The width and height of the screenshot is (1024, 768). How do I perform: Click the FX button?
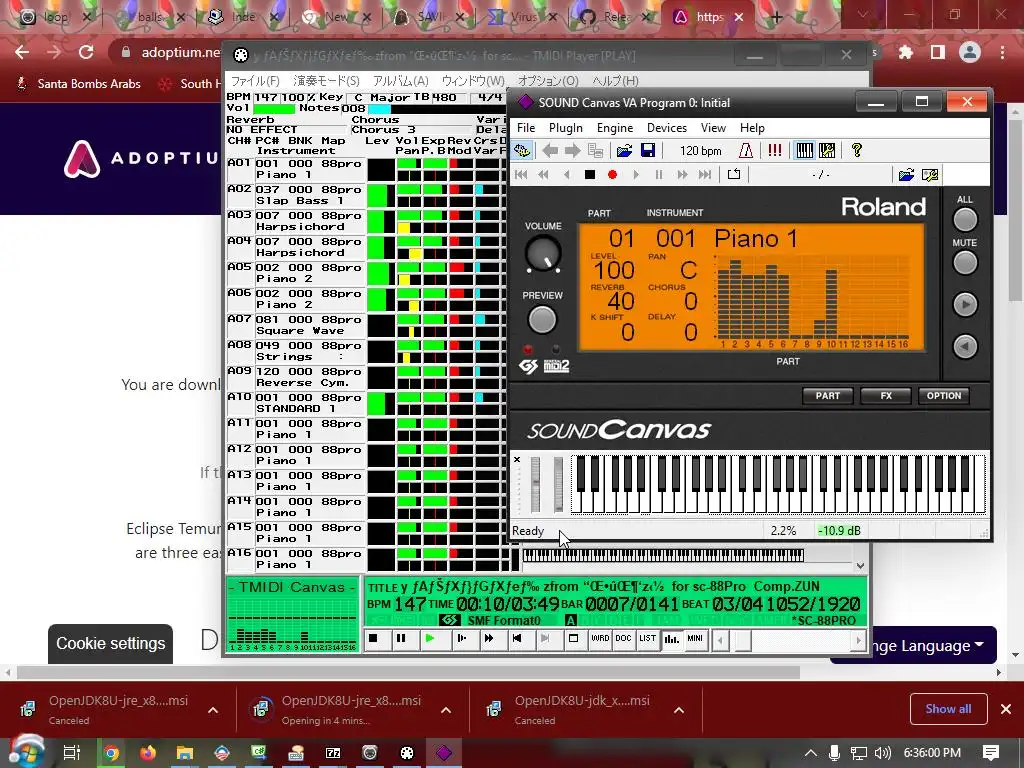886,396
